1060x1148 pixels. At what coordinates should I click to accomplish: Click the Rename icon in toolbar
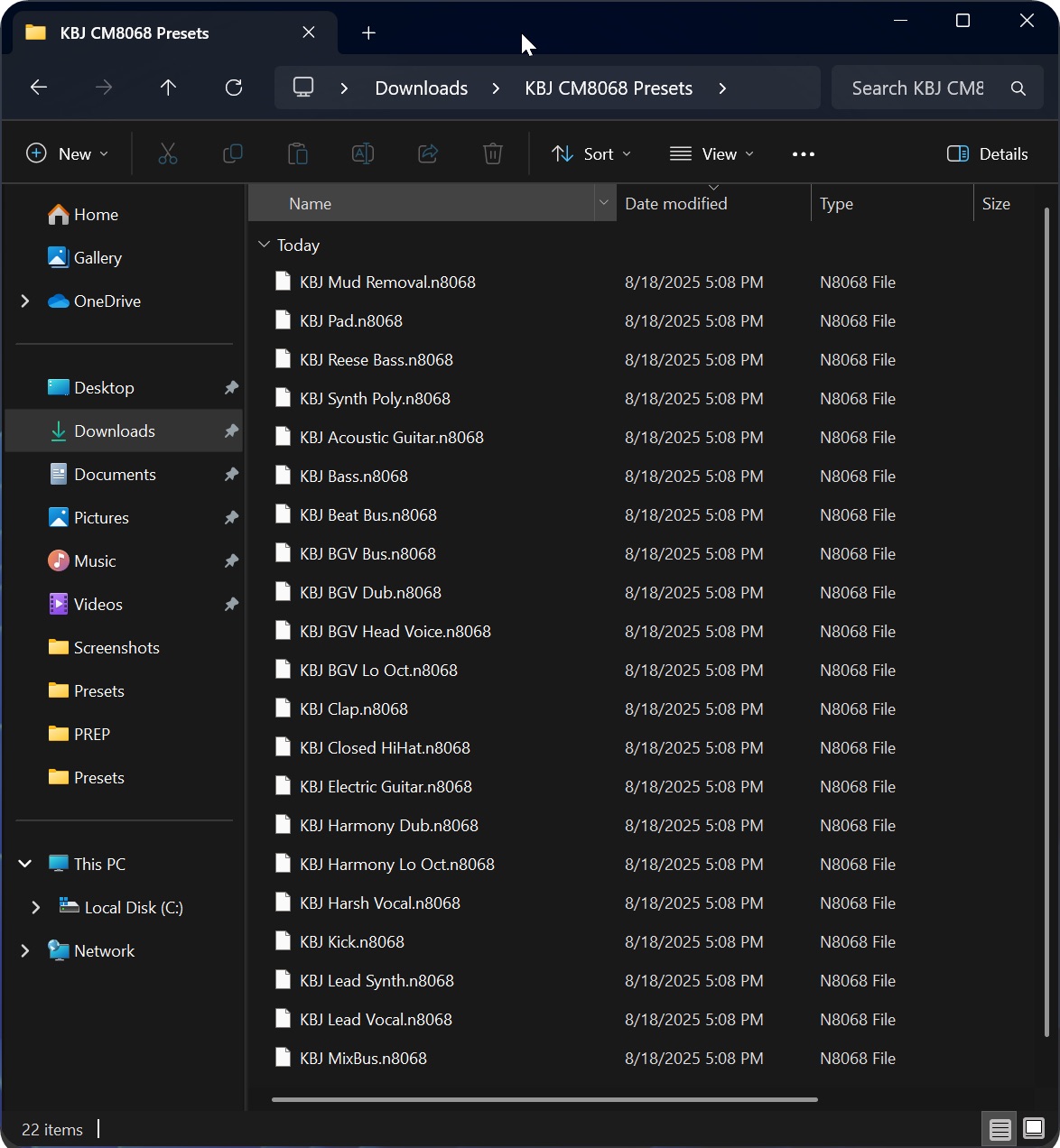point(363,154)
